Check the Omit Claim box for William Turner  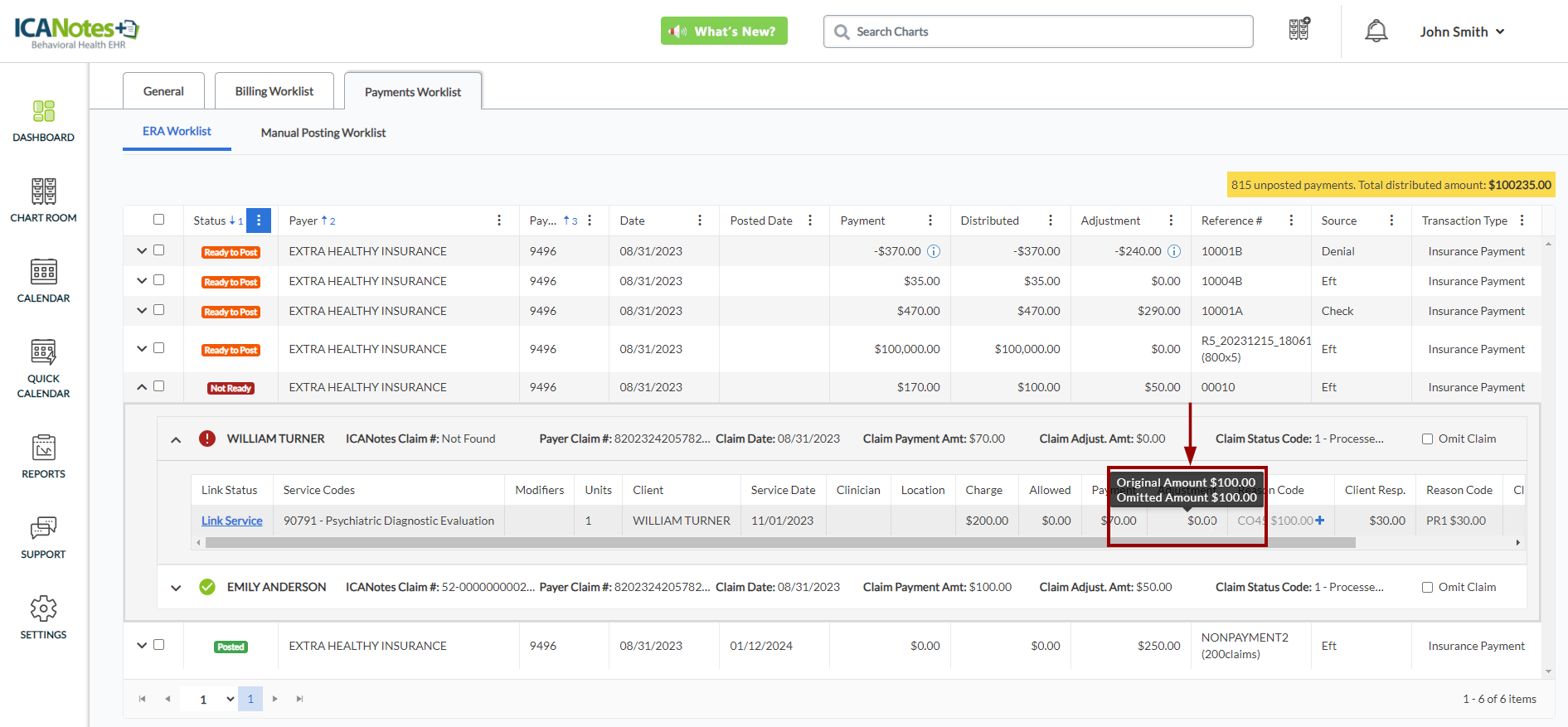tap(1427, 439)
